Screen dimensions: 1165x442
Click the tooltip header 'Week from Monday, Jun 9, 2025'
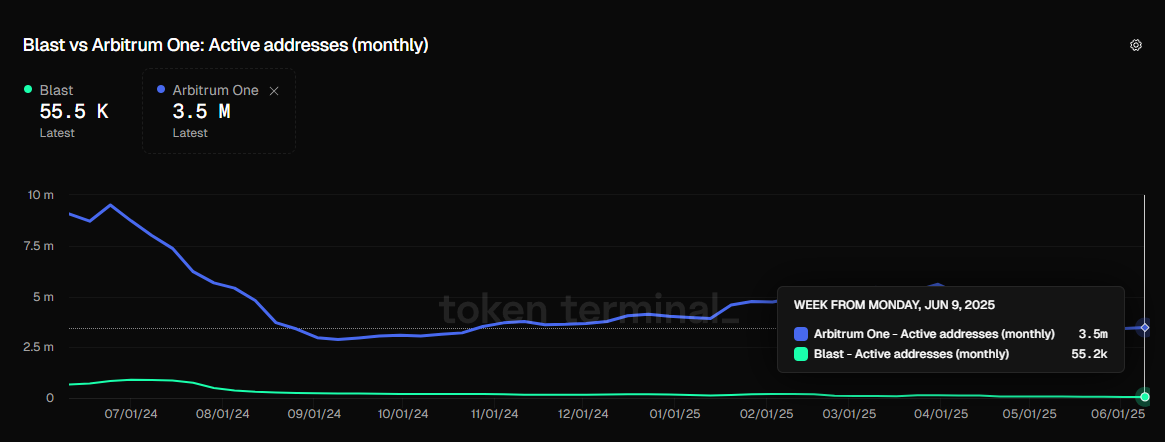[894, 304]
